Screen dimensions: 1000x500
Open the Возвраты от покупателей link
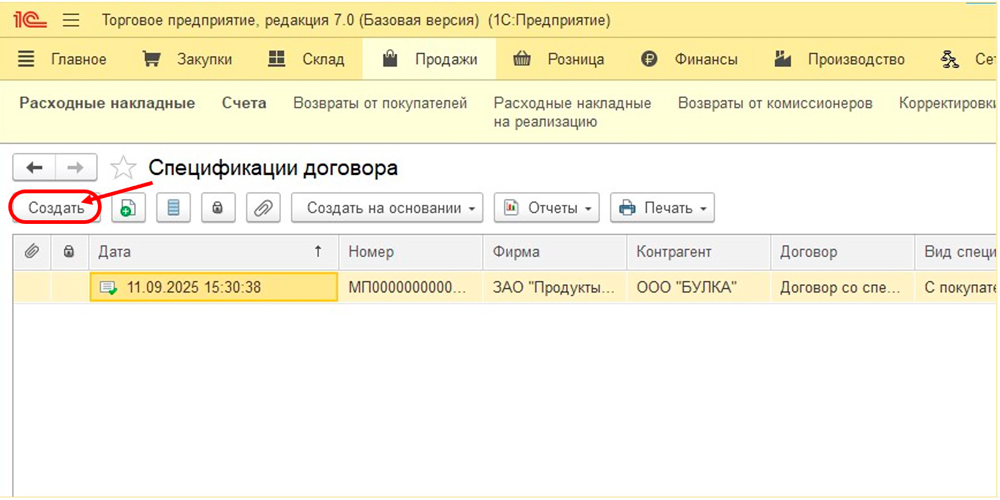click(380, 103)
